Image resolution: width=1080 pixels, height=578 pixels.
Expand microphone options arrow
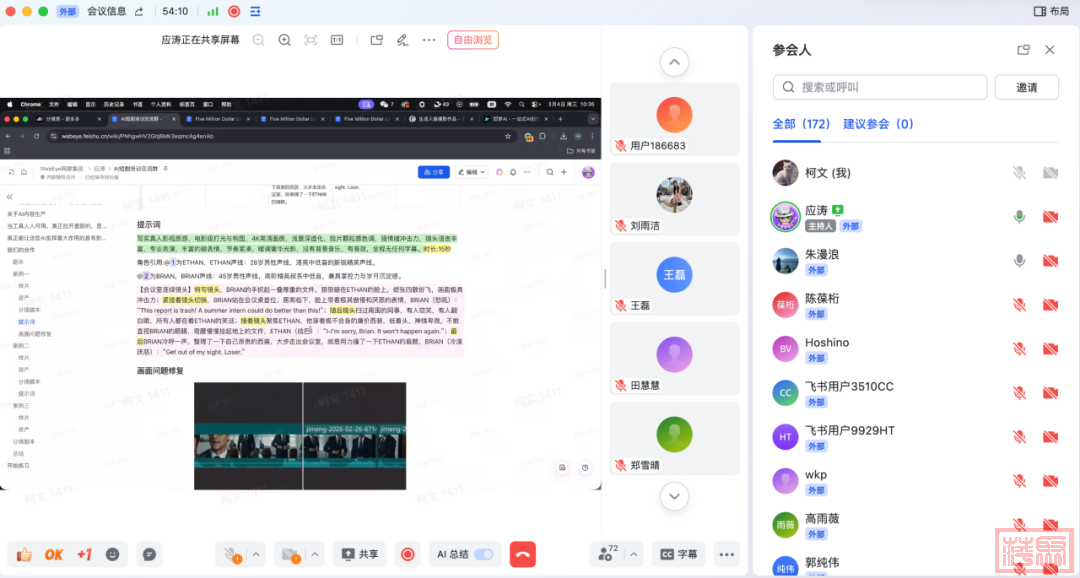(x=256, y=554)
